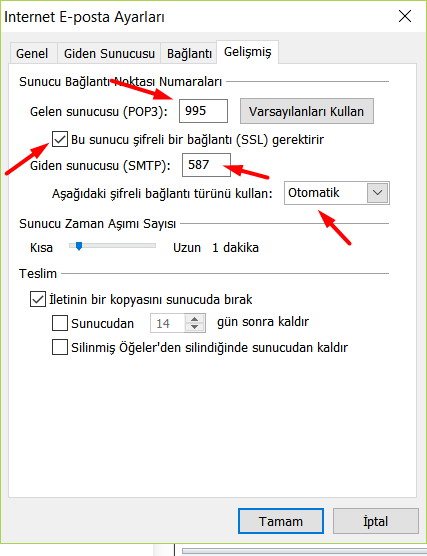Toggle İletinin bir kopyasını sunucuda bırak
Image resolution: width=427 pixels, height=556 pixels.
click(x=38, y=299)
